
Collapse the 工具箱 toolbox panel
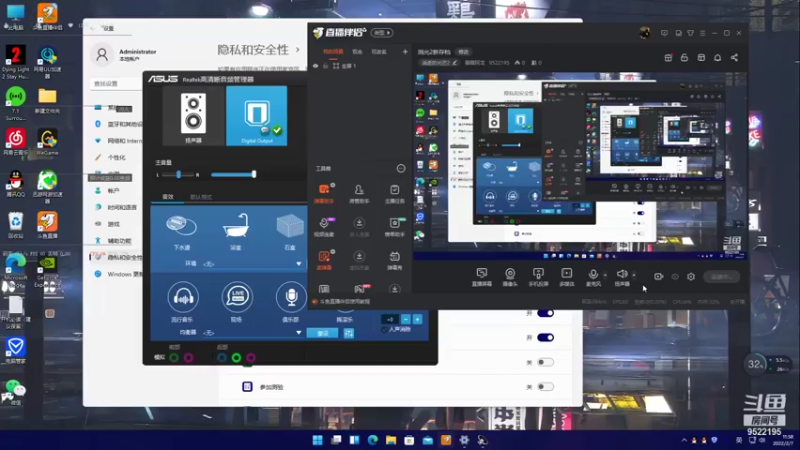(401, 168)
